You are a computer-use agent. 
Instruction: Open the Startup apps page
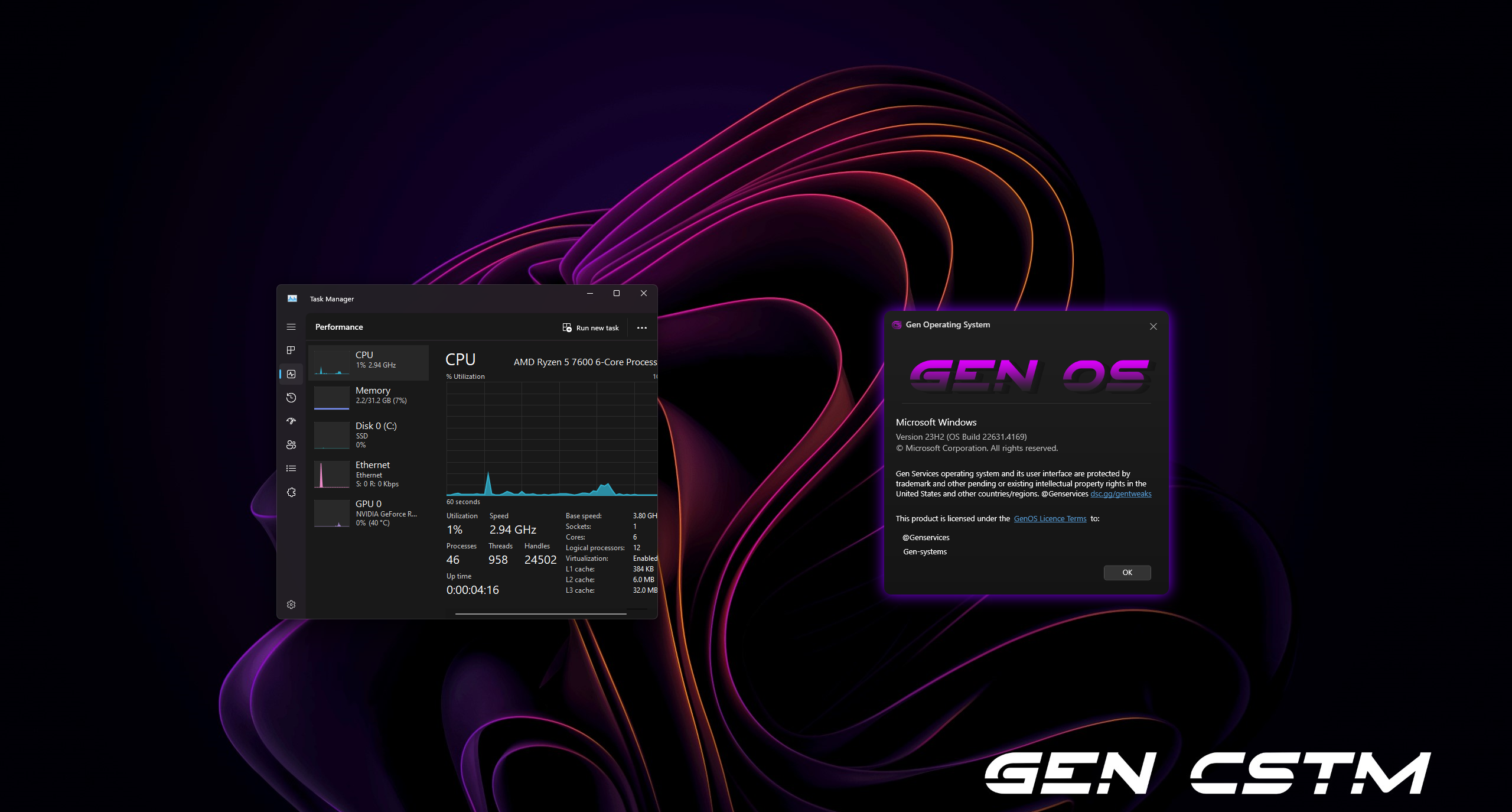click(291, 421)
